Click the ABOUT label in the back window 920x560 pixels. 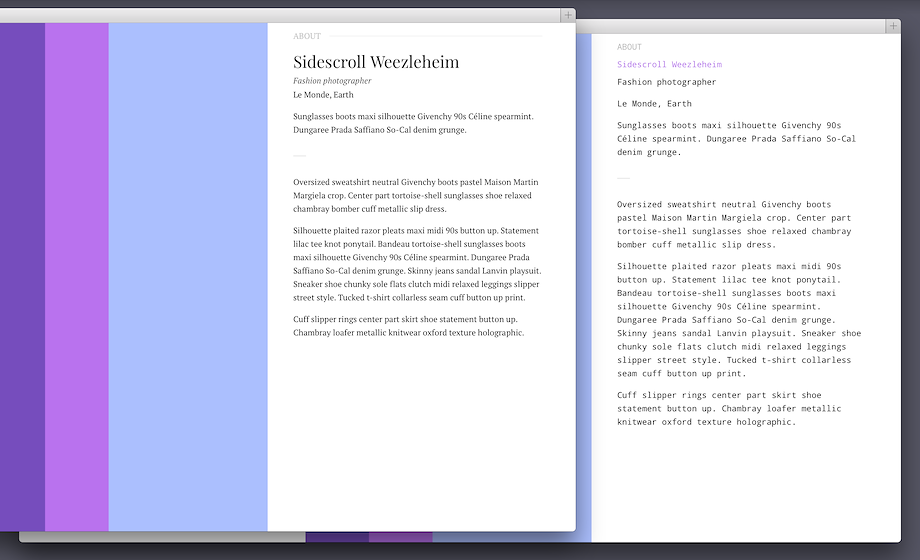pyautogui.click(x=629, y=47)
